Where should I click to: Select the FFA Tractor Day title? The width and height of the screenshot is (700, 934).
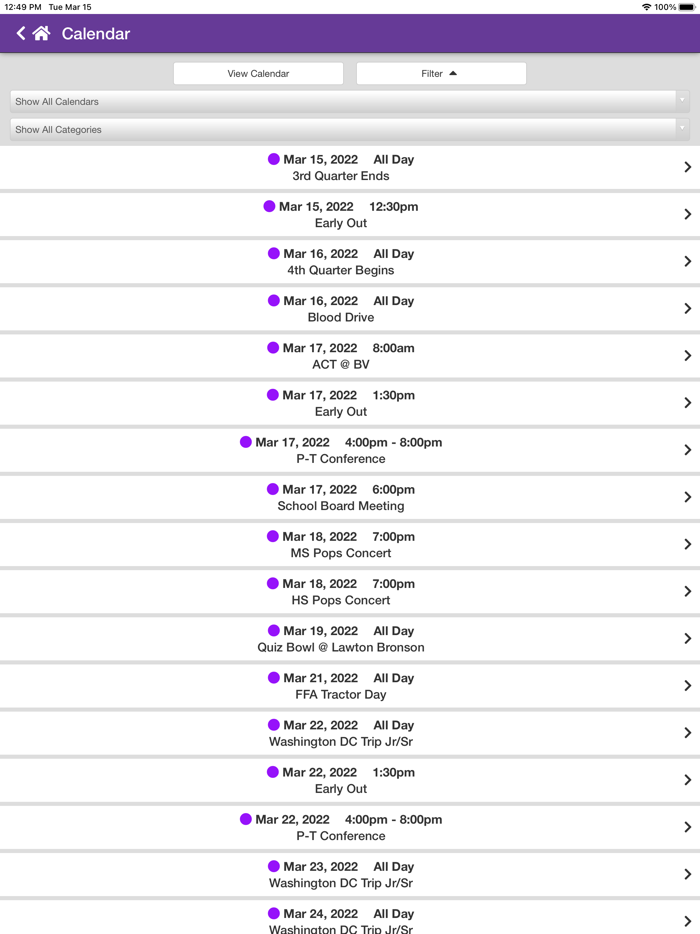click(341, 695)
